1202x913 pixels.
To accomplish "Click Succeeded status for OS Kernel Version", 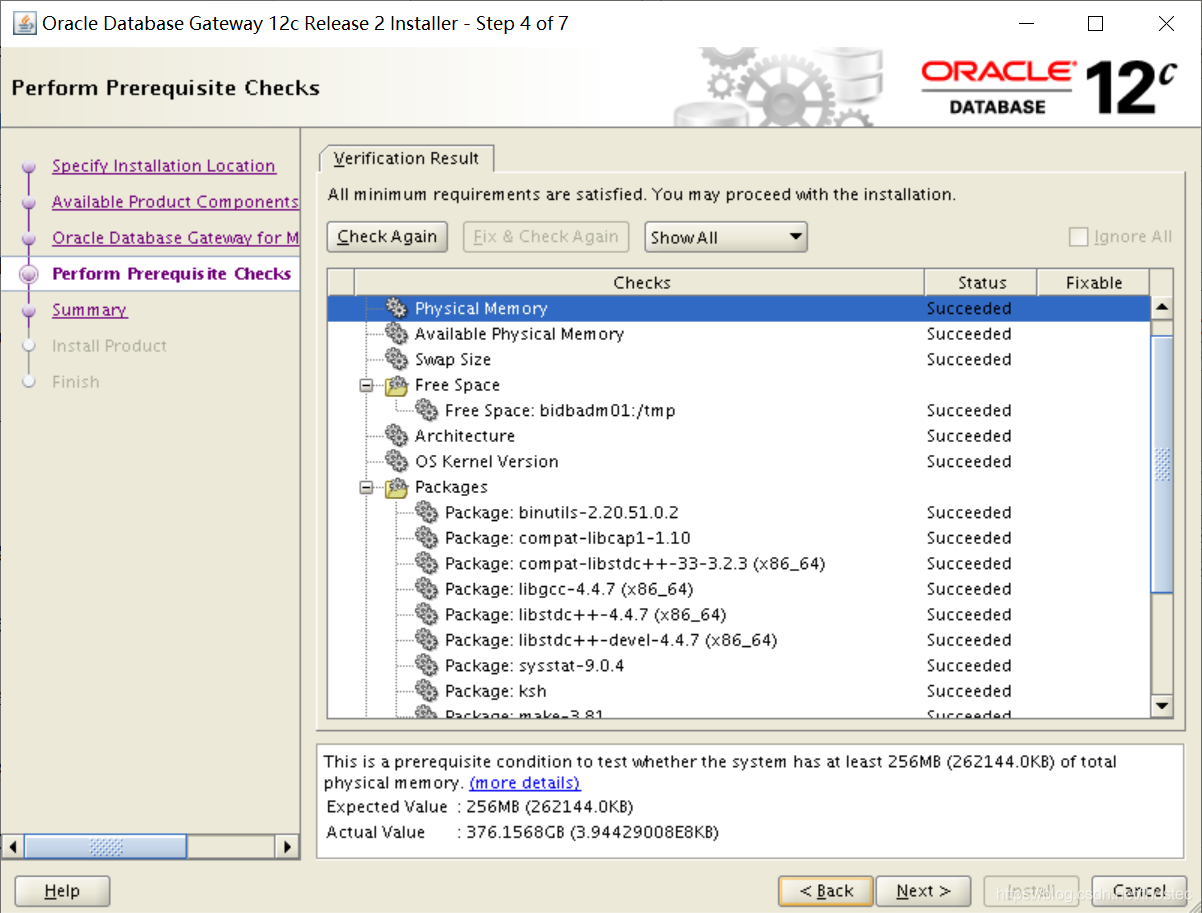I will (969, 462).
